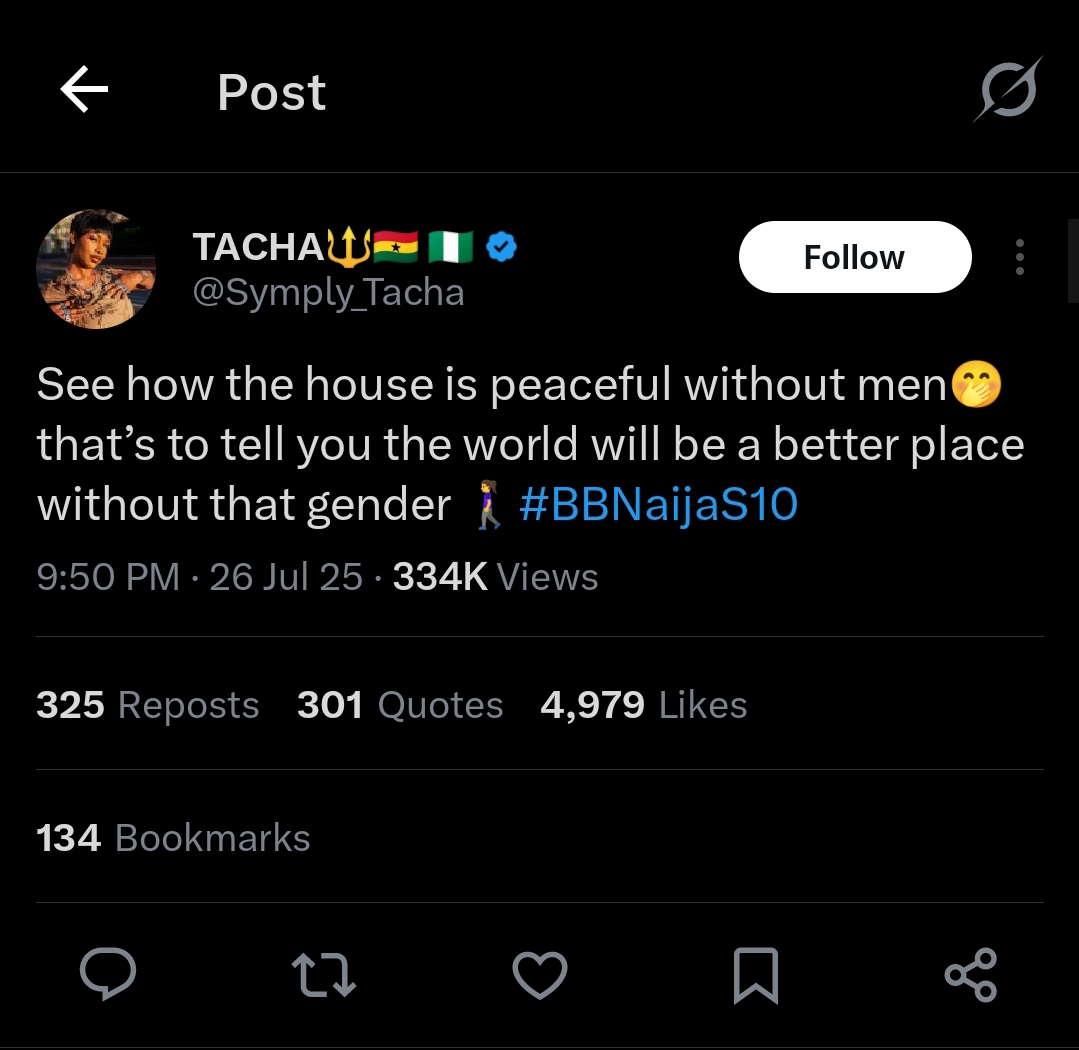Tap the blue verified badge
This screenshot has width=1079, height=1050.
pyautogui.click(x=501, y=246)
